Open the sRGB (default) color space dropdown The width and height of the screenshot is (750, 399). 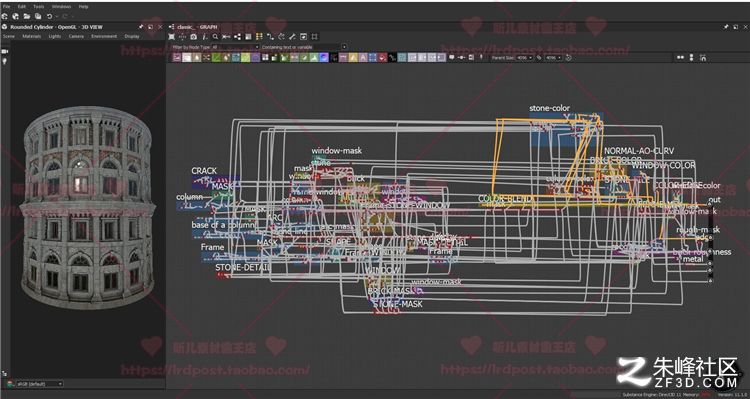(39, 384)
